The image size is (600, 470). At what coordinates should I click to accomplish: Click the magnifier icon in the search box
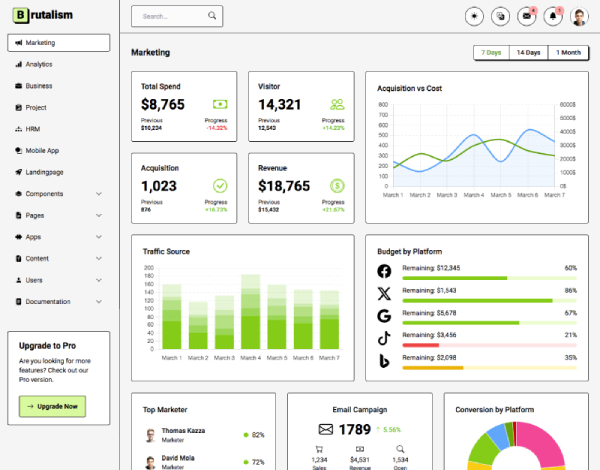point(212,17)
